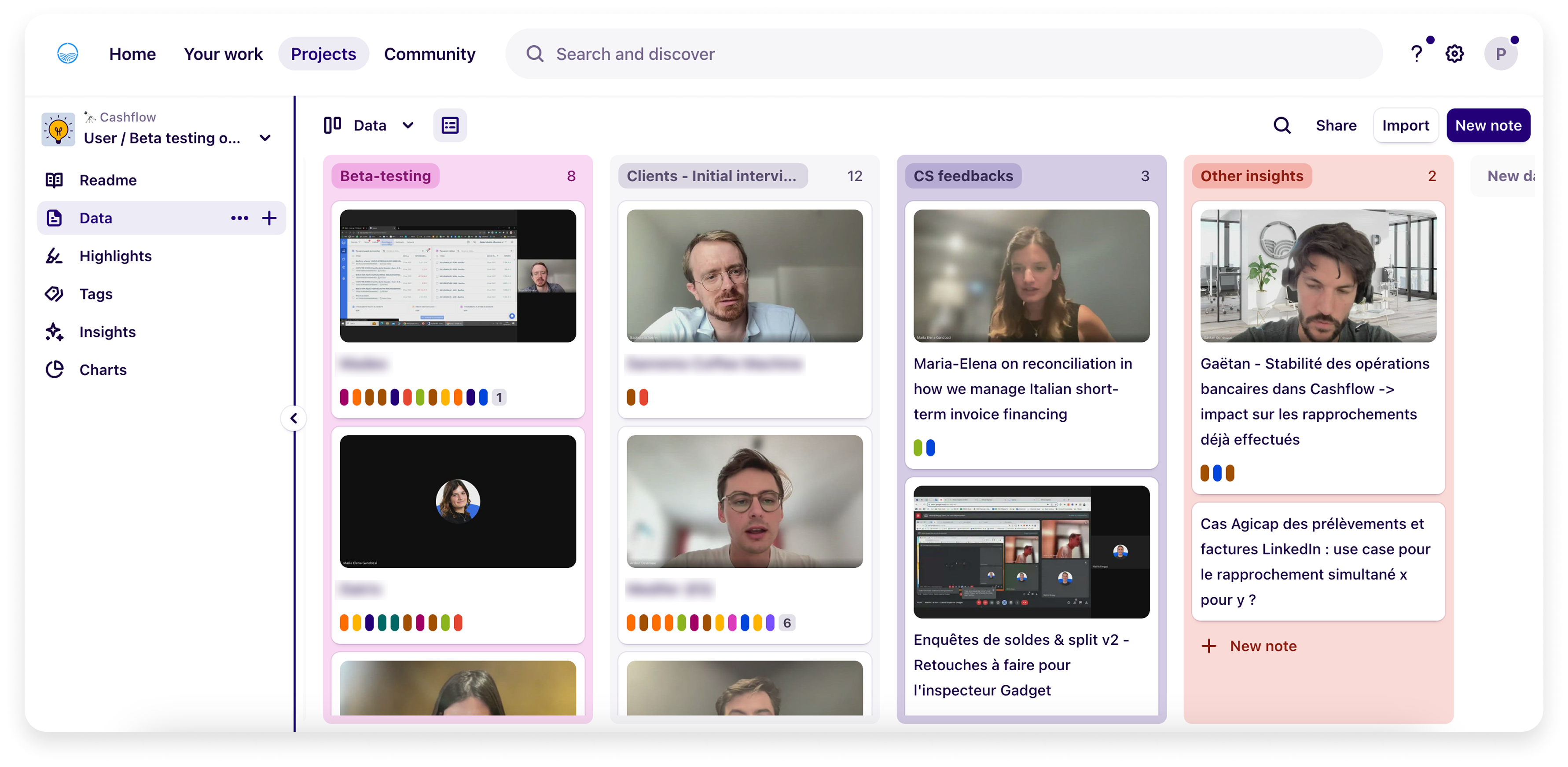Click the board view icon beside Data
This screenshot has height=767, width=1568.
332,125
